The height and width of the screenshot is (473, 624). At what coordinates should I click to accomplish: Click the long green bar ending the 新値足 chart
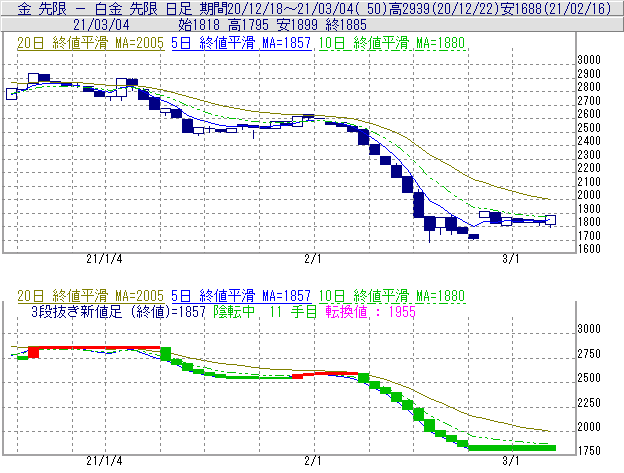[x=512, y=448]
